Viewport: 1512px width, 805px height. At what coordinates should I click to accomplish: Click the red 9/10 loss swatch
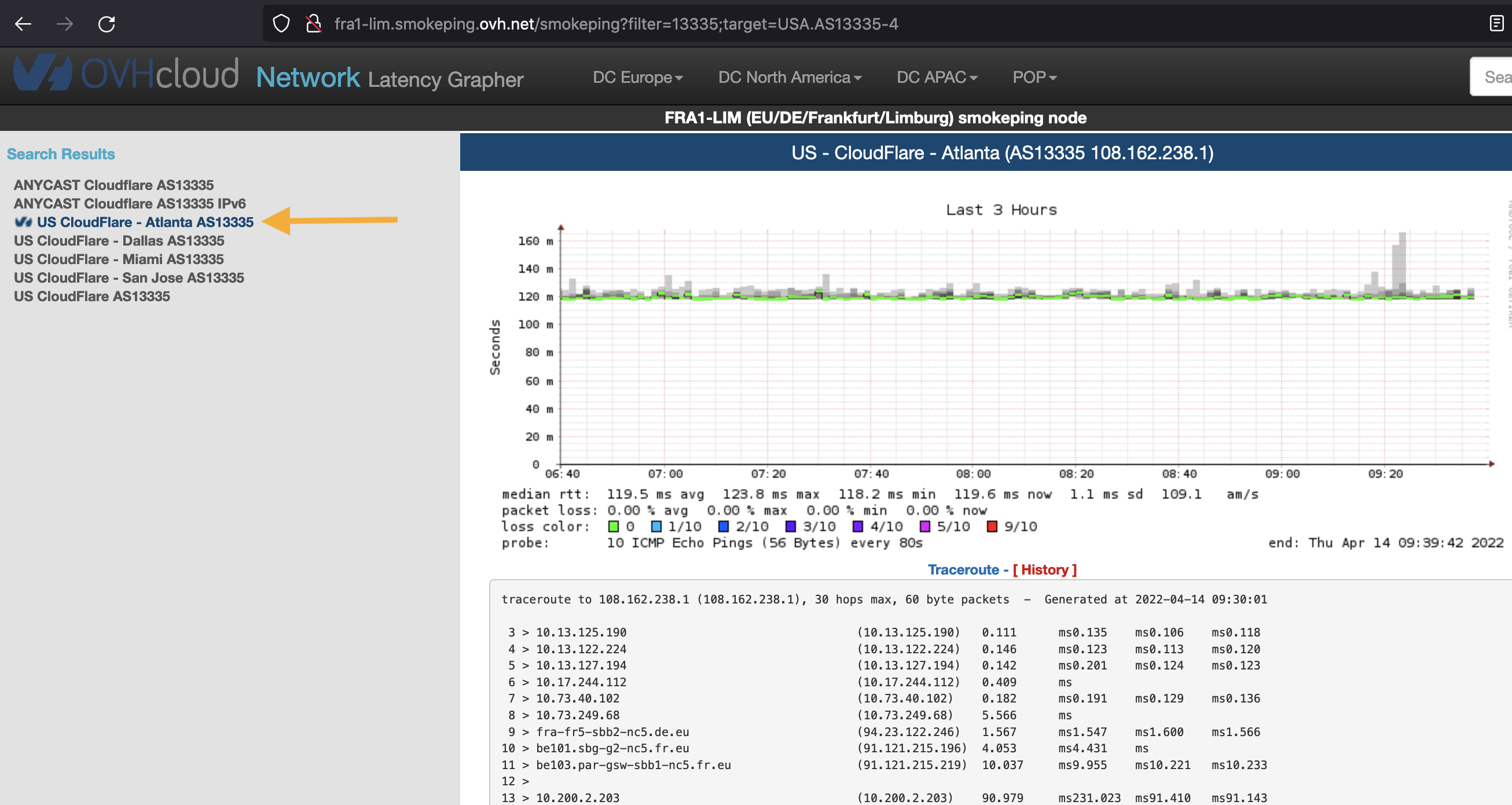[x=992, y=526]
